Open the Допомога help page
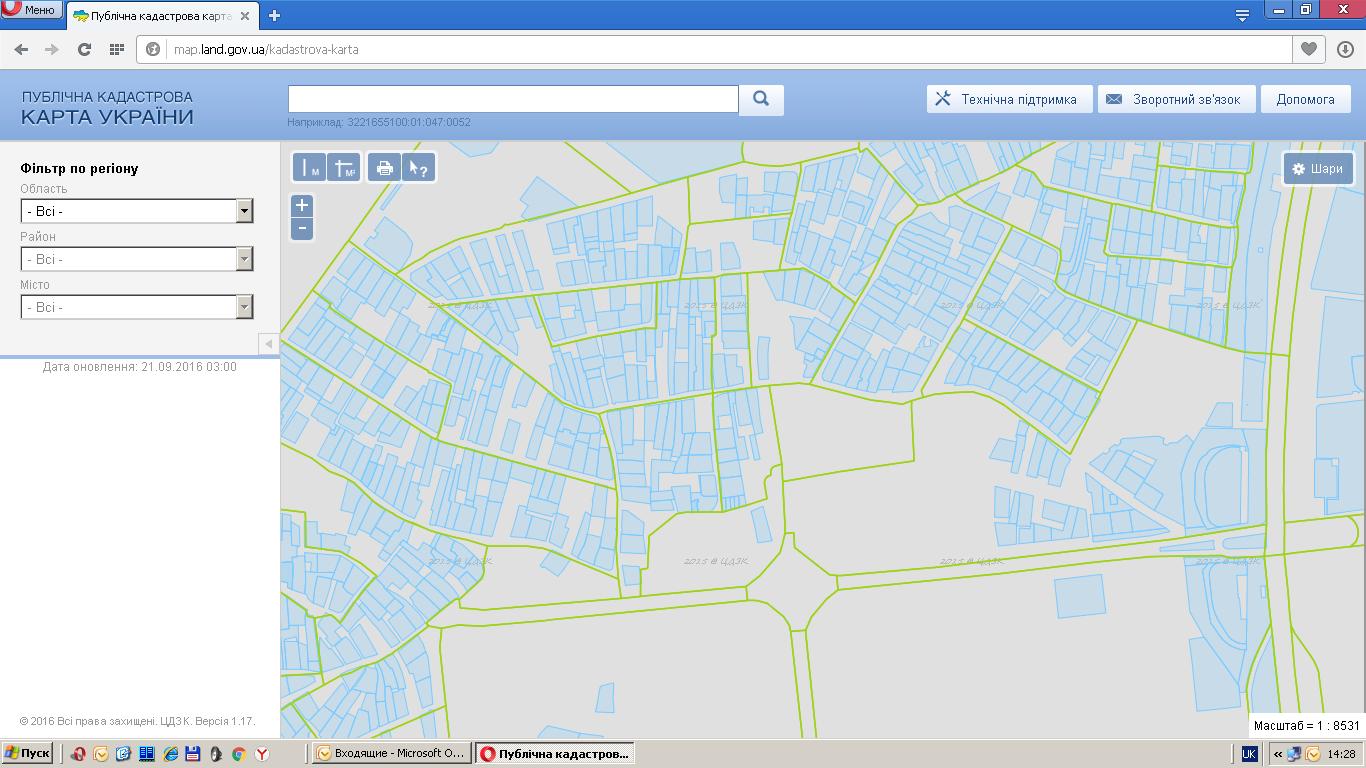The height and width of the screenshot is (768, 1366). tap(1305, 99)
